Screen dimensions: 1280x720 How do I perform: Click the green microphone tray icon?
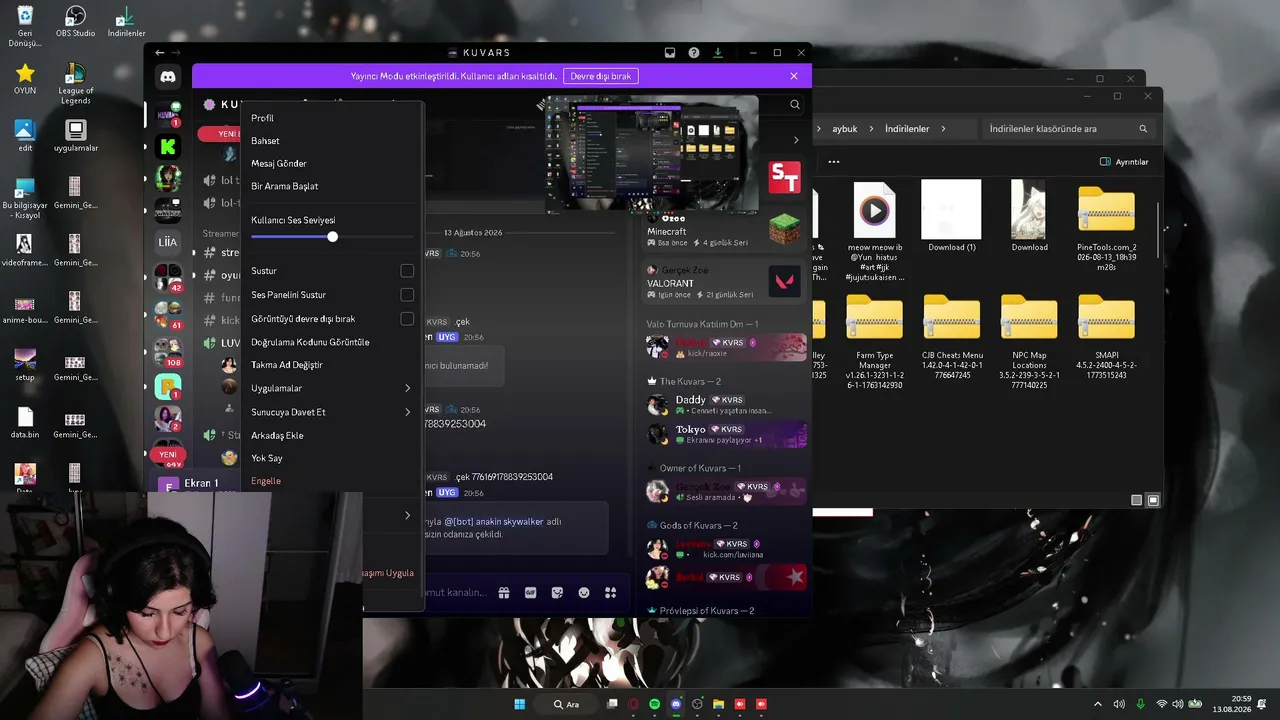point(1140,704)
